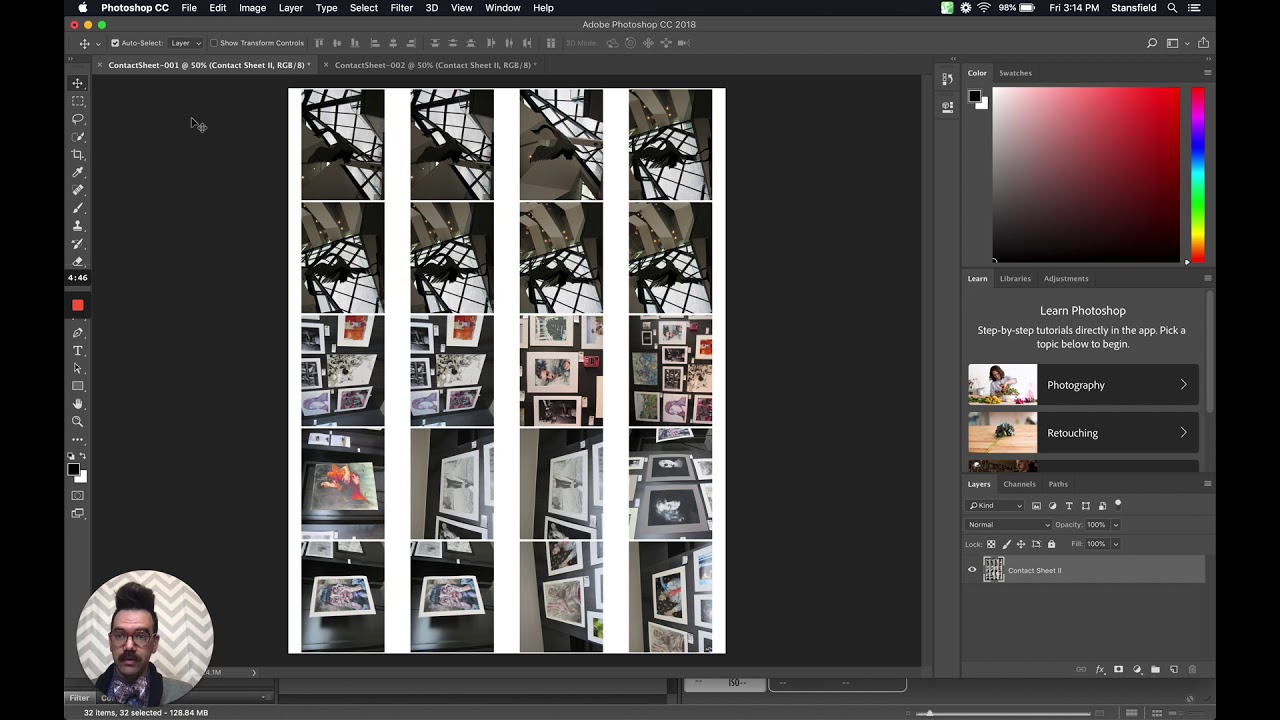Create new fill or adjustment layer
This screenshot has height=720, width=1280.
[x=1137, y=670]
